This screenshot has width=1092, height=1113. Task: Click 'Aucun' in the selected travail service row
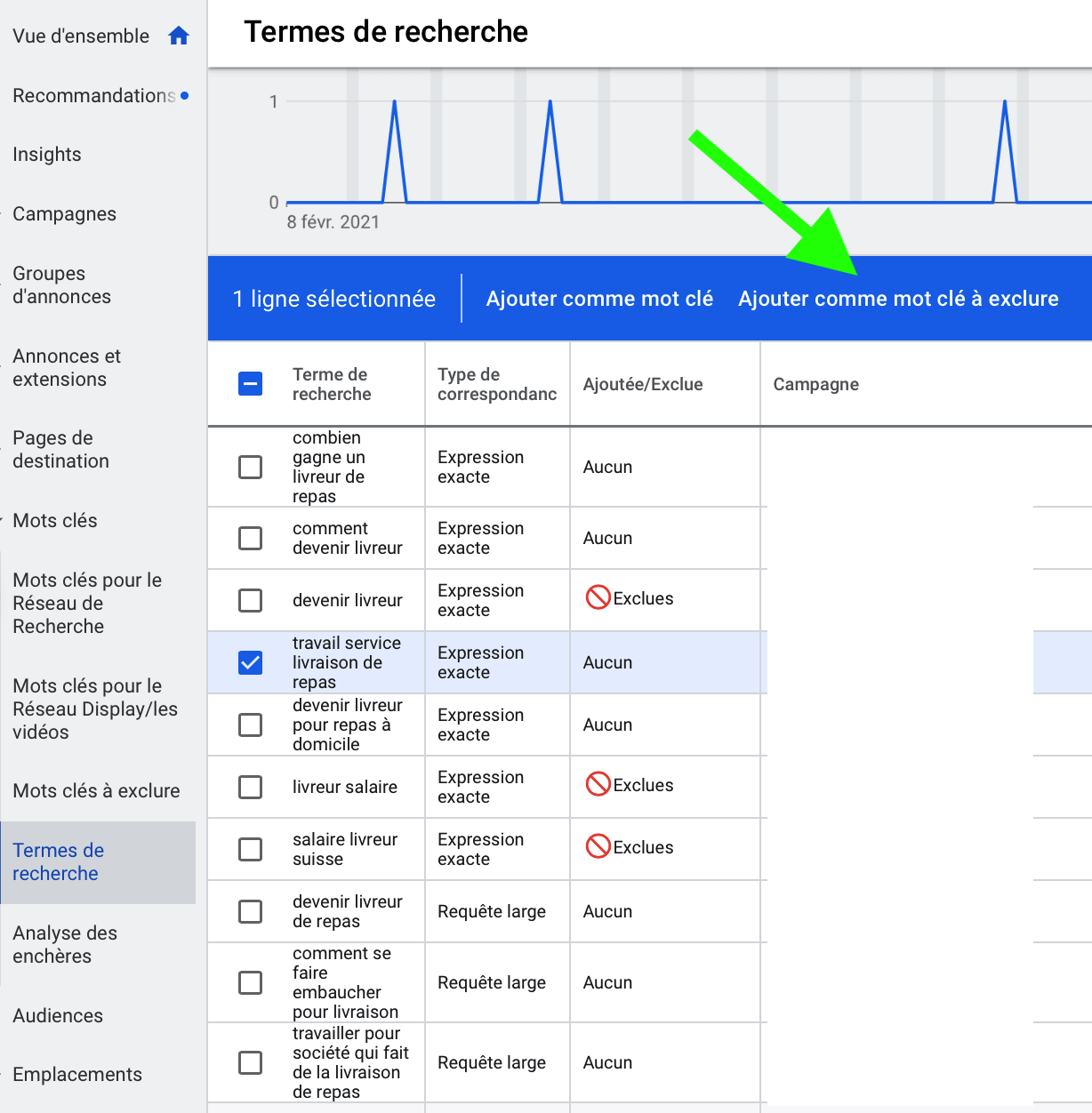(607, 662)
